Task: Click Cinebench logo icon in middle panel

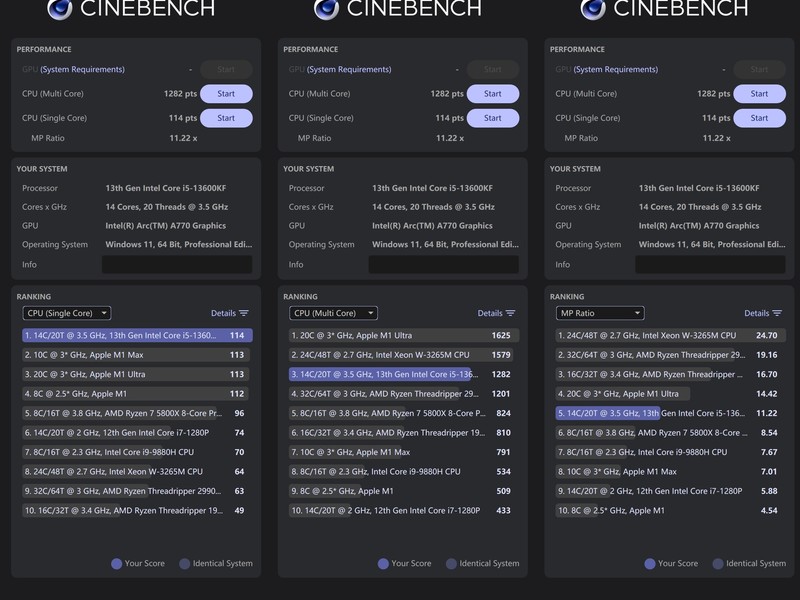Action: [x=327, y=9]
